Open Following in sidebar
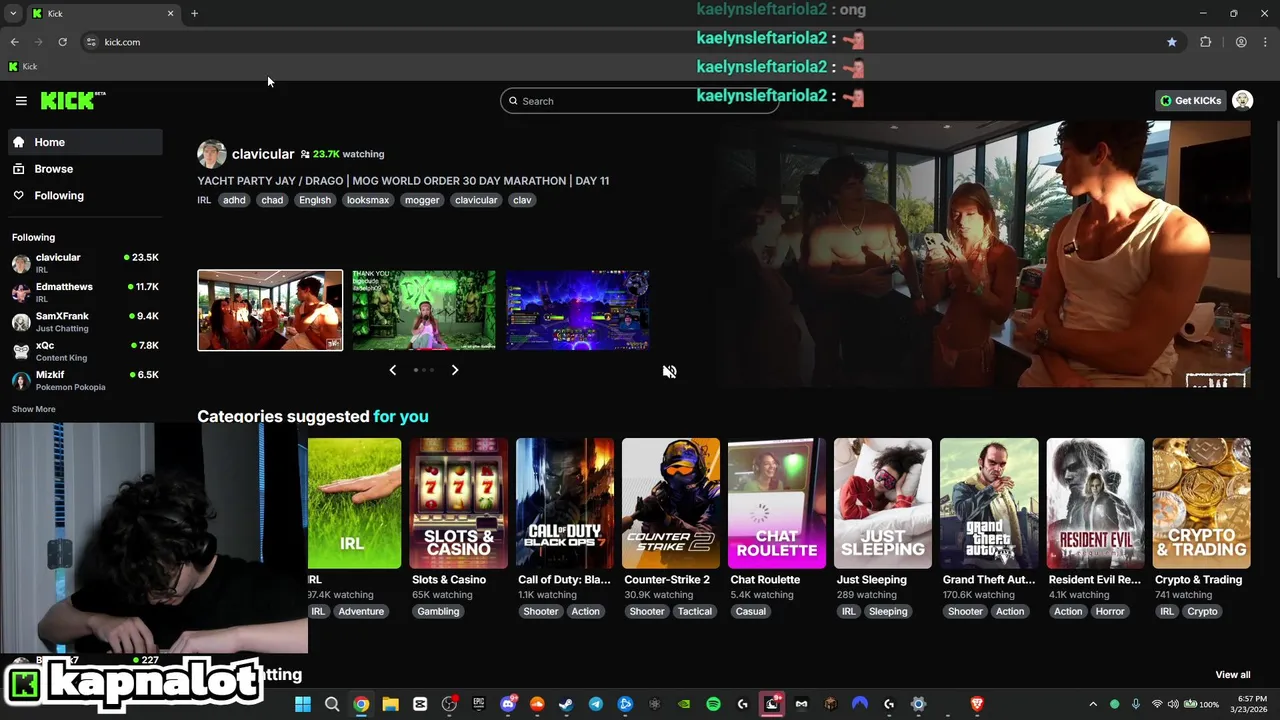1280x720 pixels. pos(85,196)
